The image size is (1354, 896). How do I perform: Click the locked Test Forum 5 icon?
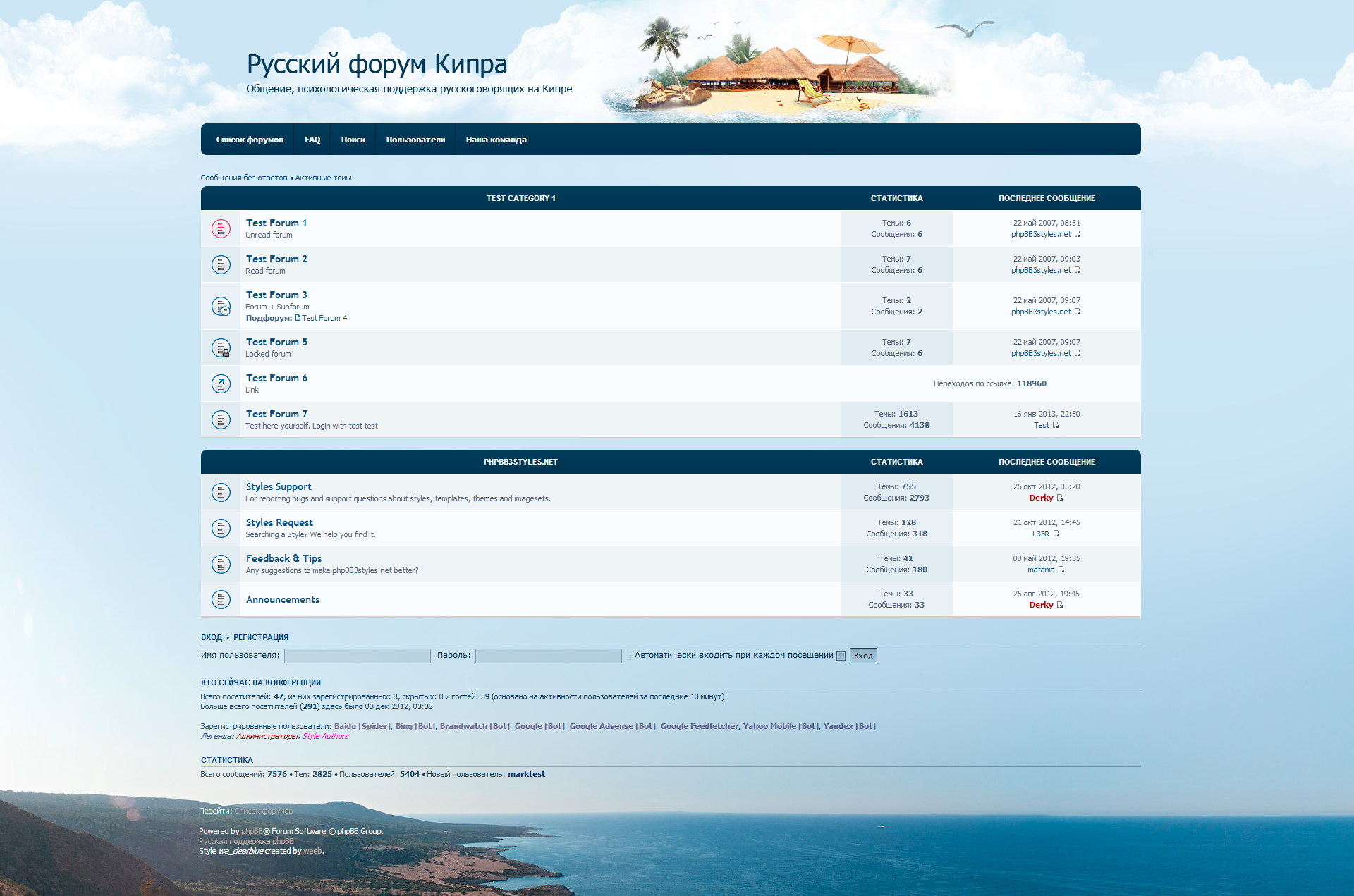pyautogui.click(x=221, y=348)
